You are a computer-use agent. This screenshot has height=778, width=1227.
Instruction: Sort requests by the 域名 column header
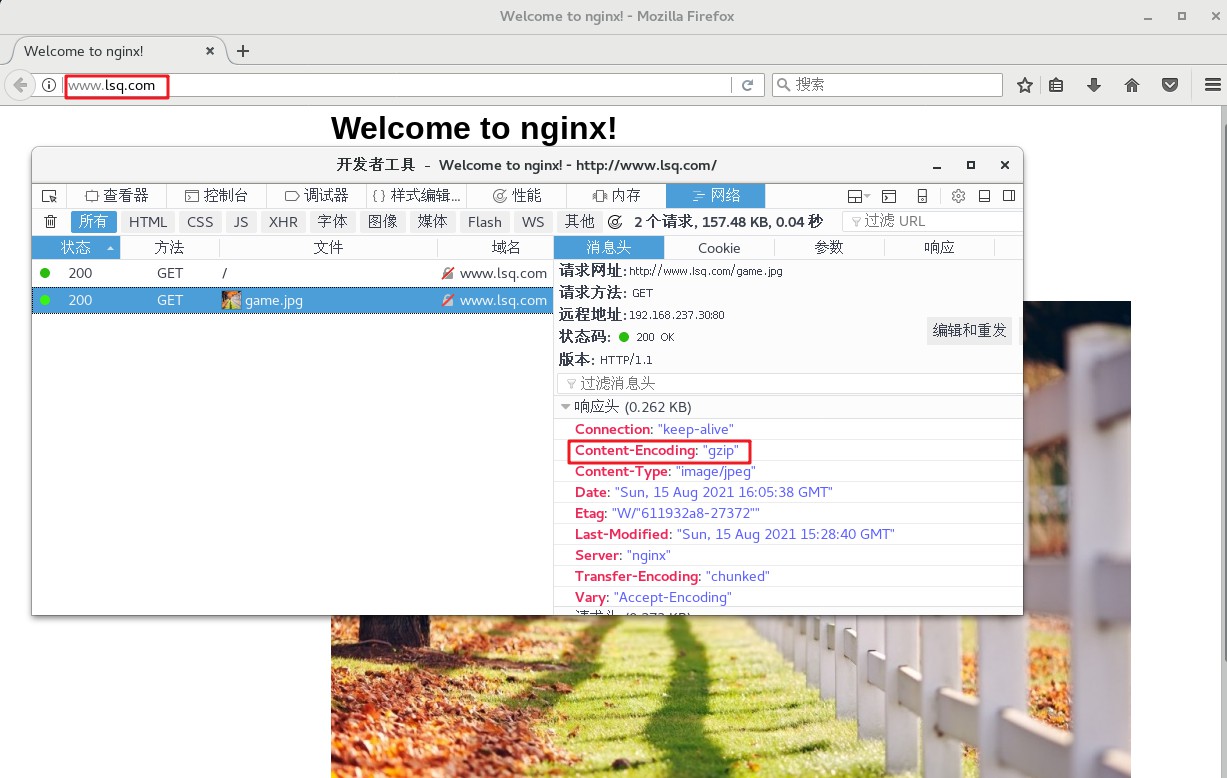pos(496,248)
